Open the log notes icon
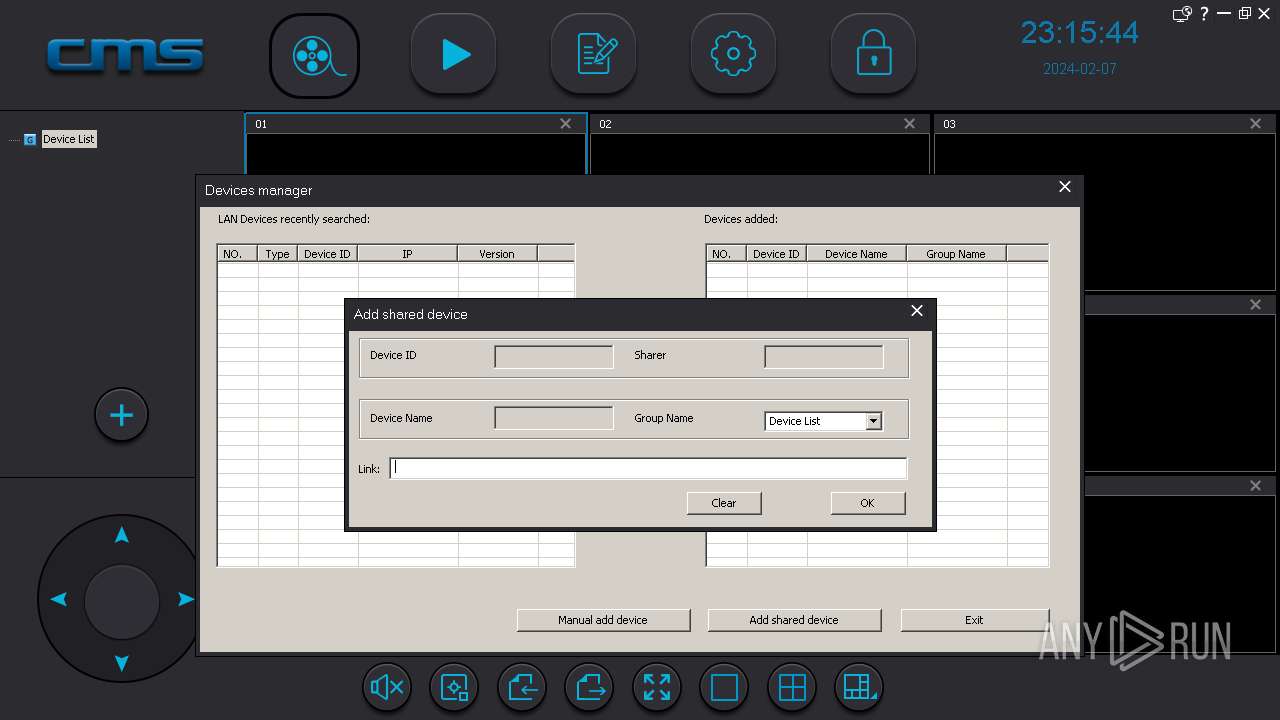This screenshot has height=720, width=1280. (x=593, y=55)
